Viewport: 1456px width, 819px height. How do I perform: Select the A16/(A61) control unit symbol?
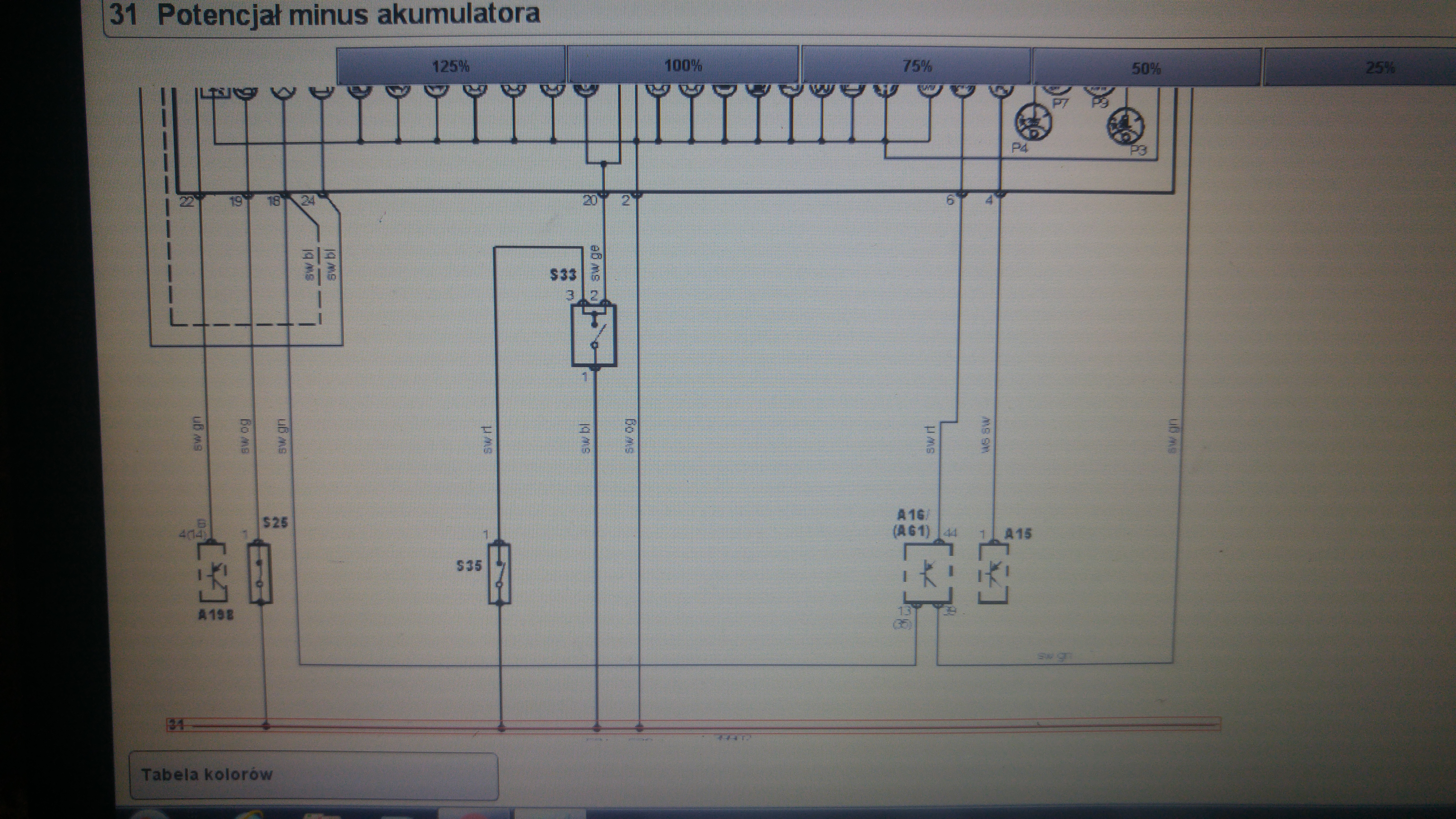click(928, 574)
